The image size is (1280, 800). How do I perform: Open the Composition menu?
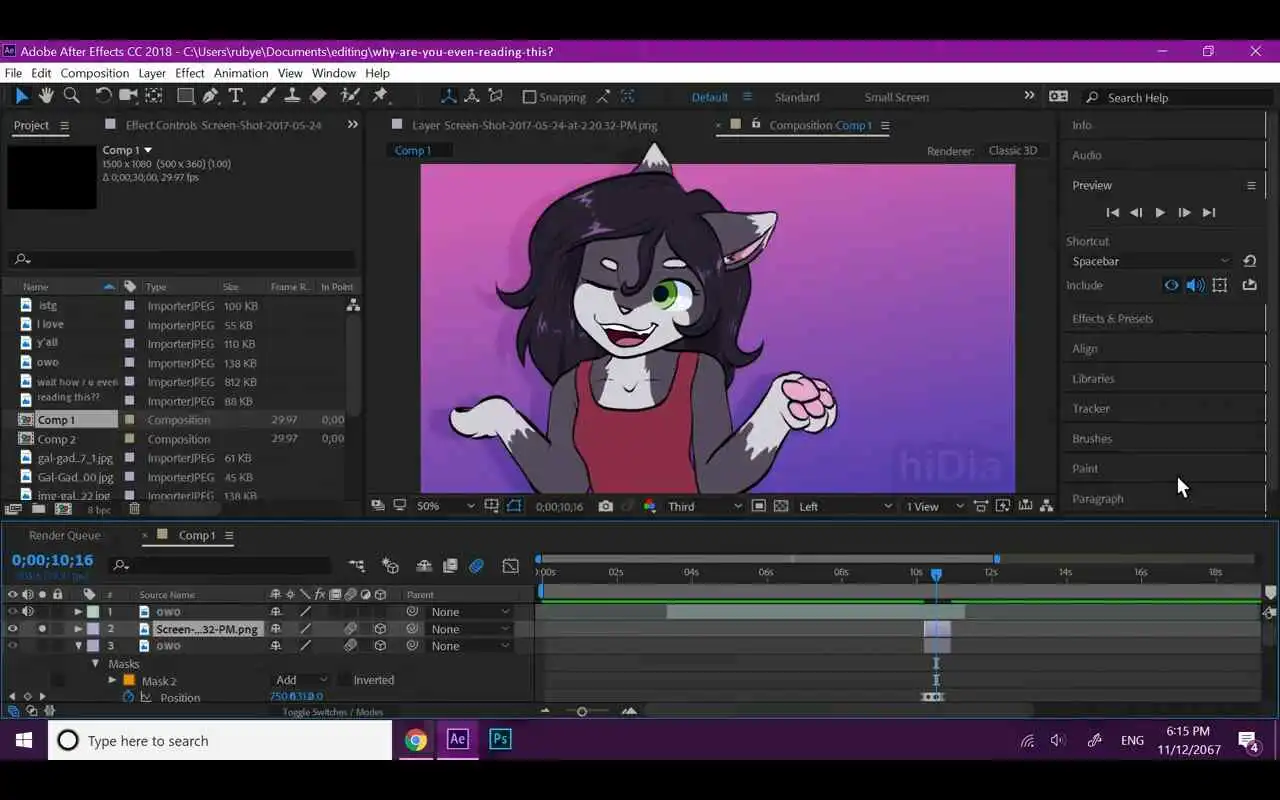(x=94, y=73)
